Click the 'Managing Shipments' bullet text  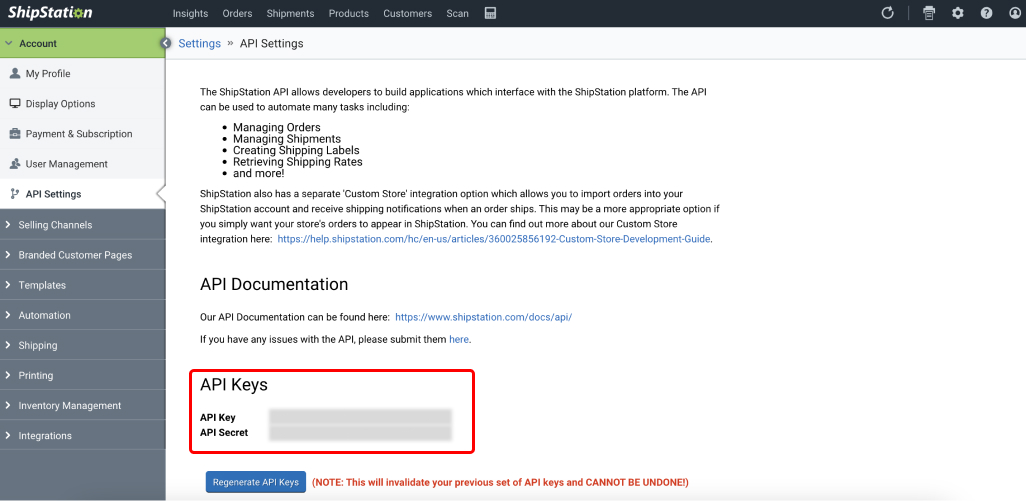[287, 139]
